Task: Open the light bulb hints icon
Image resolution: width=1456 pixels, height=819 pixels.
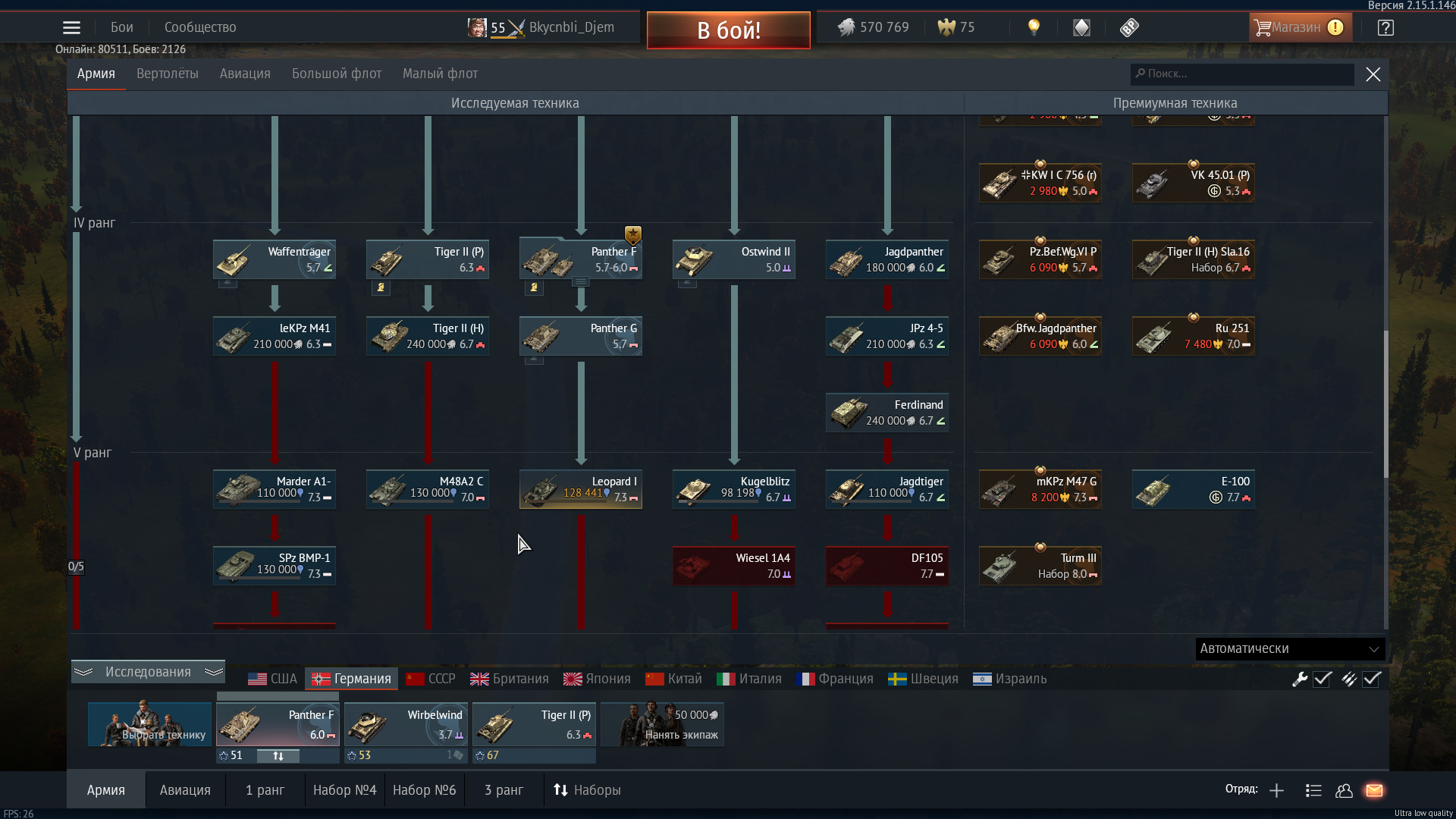Action: [x=1034, y=28]
